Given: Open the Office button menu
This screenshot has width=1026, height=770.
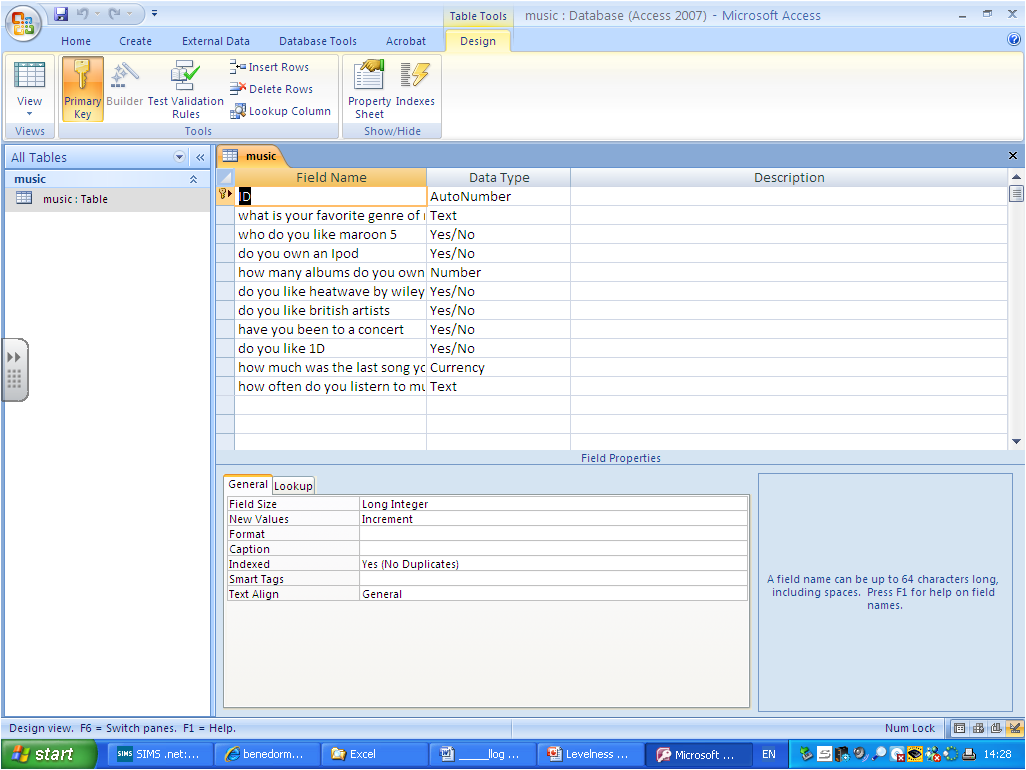Looking at the screenshot, I should pyautogui.click(x=22, y=22).
